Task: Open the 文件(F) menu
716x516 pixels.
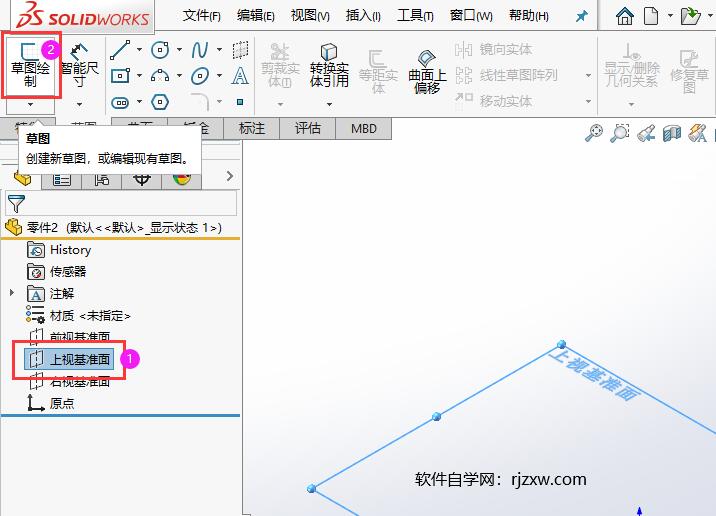Action: pos(201,16)
